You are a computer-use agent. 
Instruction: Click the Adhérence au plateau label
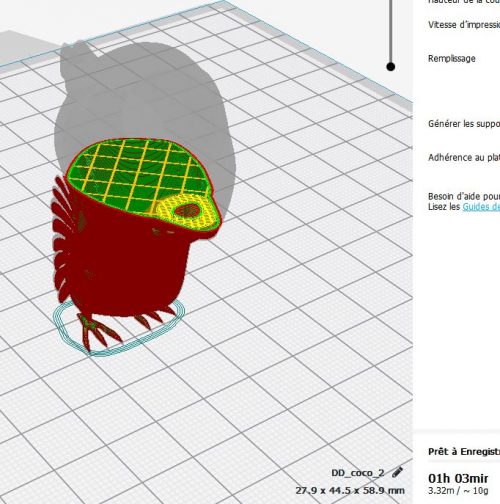[x=464, y=157]
